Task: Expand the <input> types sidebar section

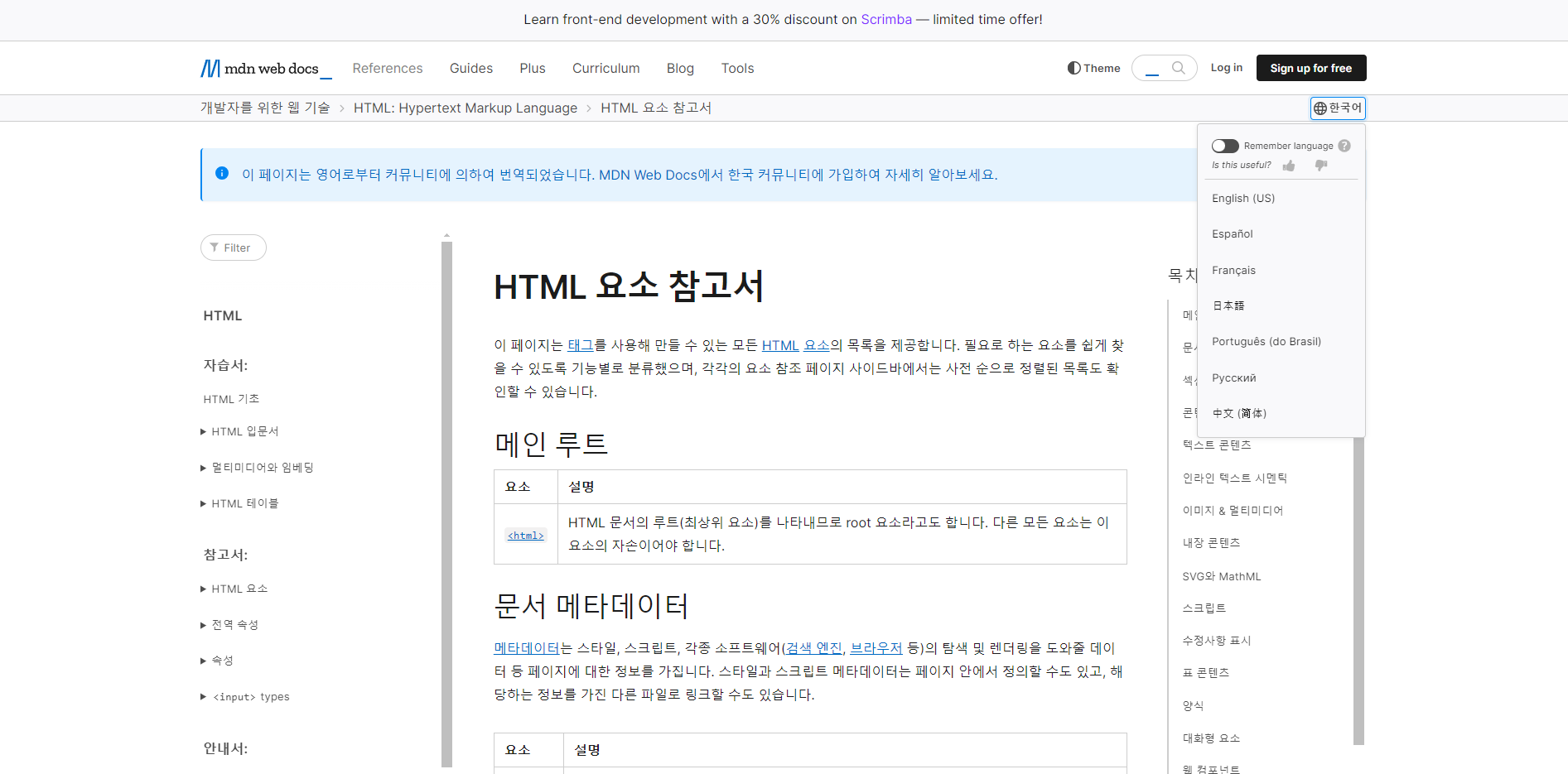Action: coord(245,697)
